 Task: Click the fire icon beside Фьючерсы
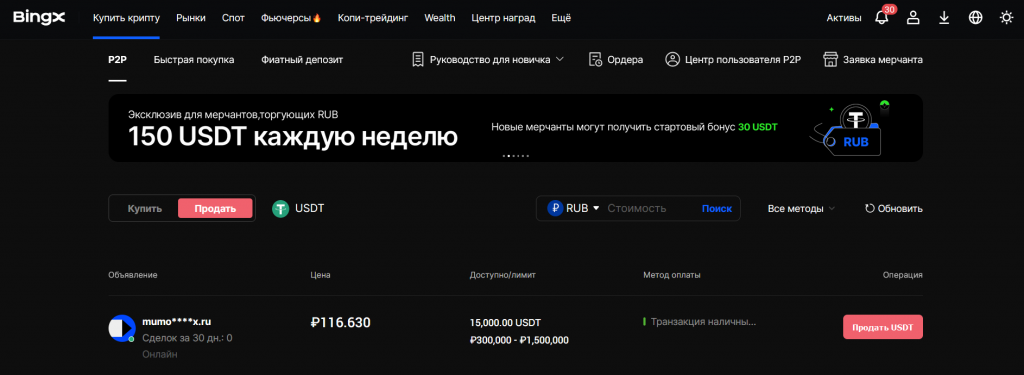click(x=317, y=18)
